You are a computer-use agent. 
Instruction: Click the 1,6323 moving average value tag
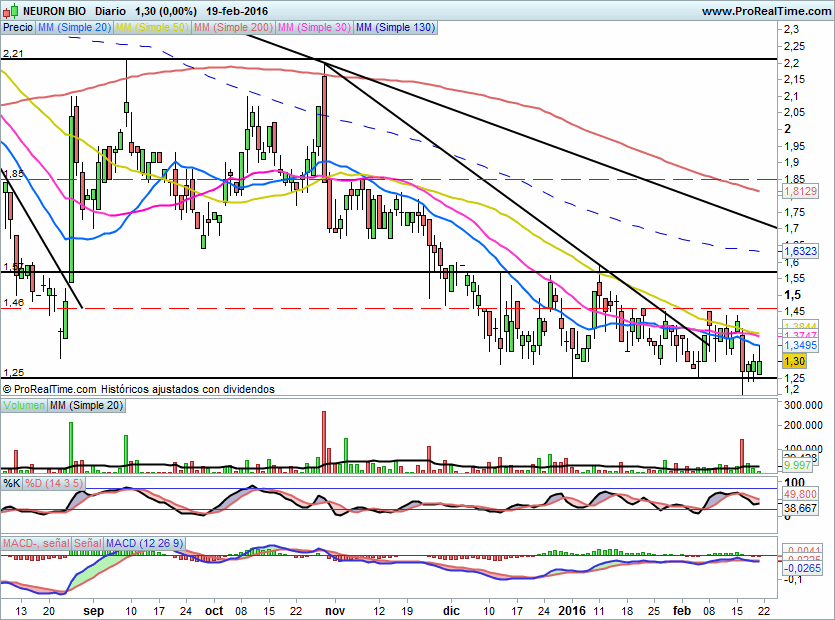pyautogui.click(x=800, y=251)
